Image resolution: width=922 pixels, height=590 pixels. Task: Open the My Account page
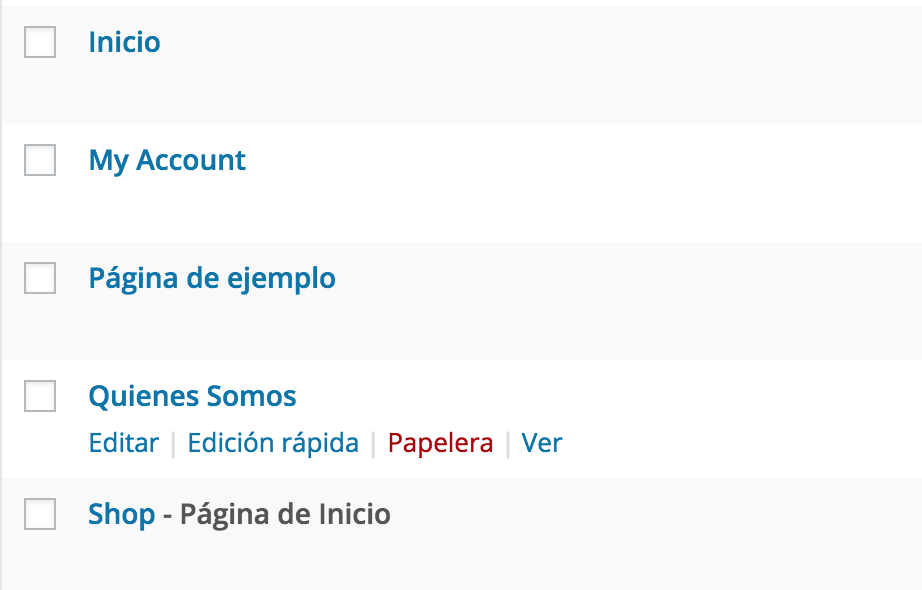point(168,160)
